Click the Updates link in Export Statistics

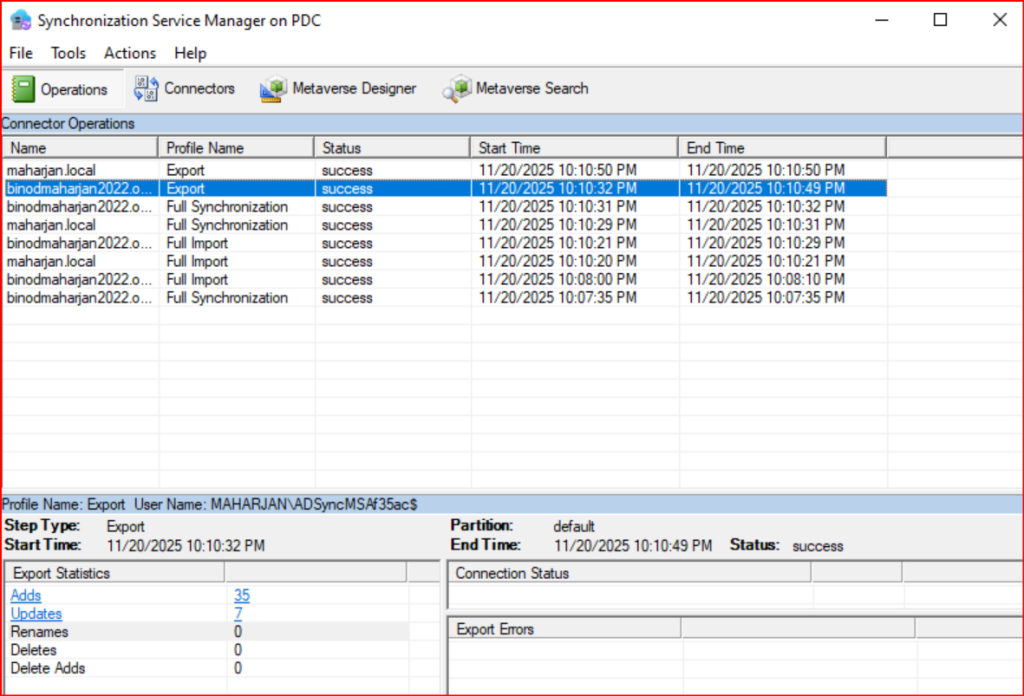[36, 614]
